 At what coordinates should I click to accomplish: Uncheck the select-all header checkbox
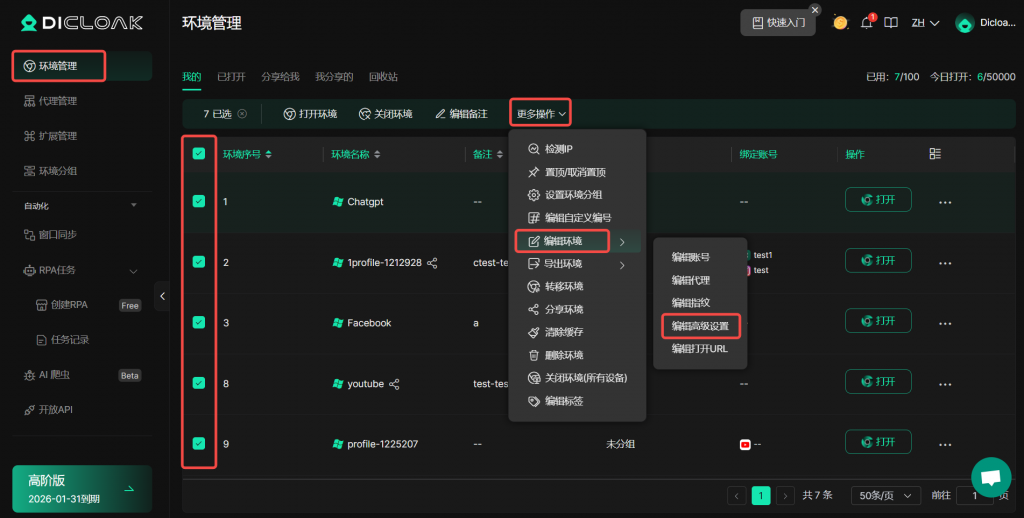click(x=199, y=154)
